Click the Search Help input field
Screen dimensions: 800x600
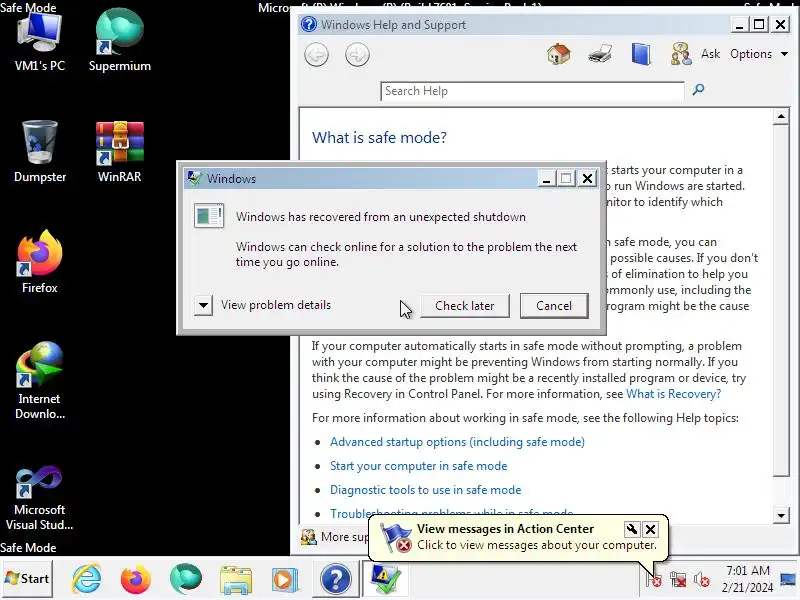tap(532, 91)
